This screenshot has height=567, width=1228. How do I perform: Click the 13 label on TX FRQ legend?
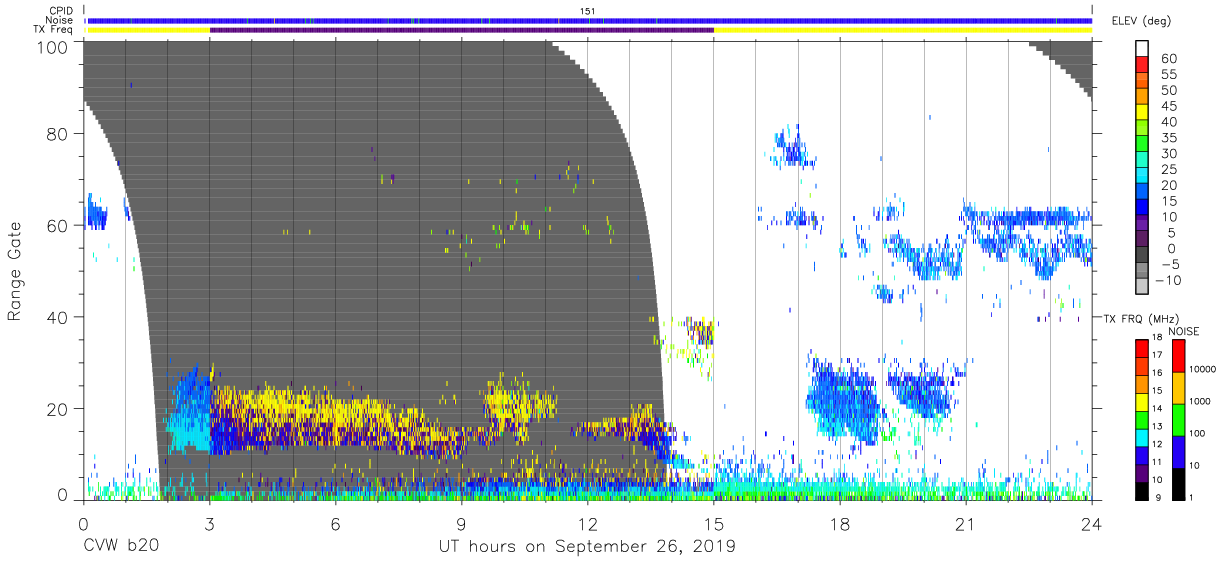(1158, 426)
